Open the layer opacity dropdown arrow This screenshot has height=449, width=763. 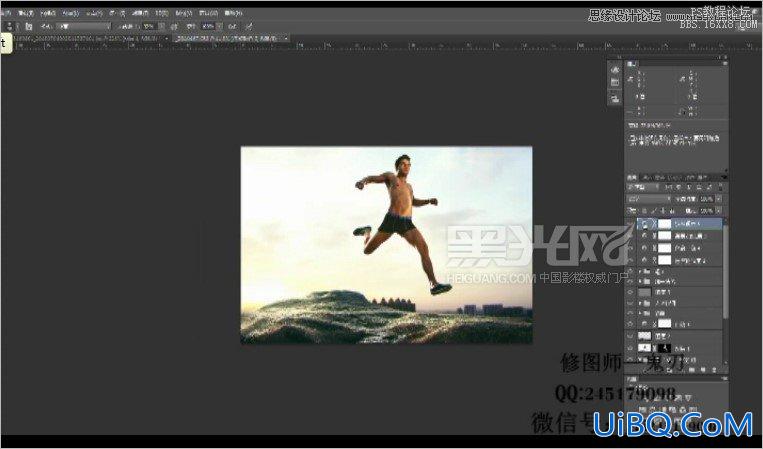tap(719, 199)
